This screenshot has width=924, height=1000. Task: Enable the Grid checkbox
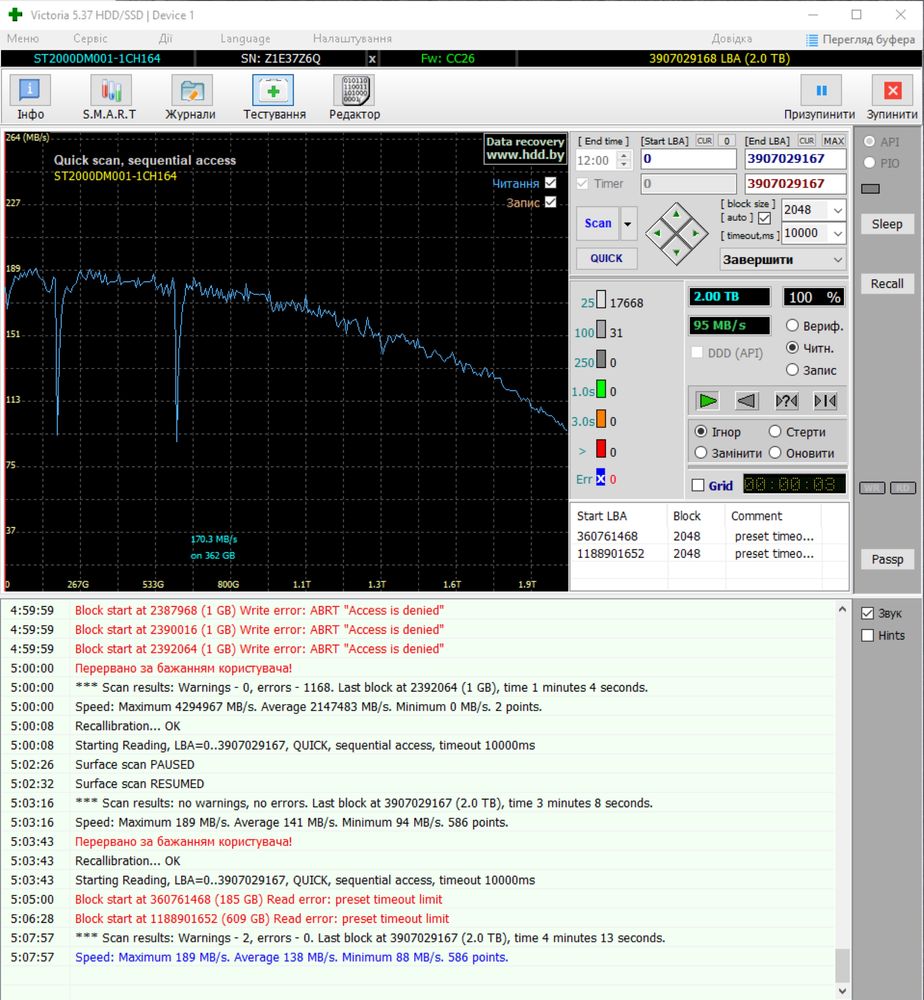(x=698, y=486)
